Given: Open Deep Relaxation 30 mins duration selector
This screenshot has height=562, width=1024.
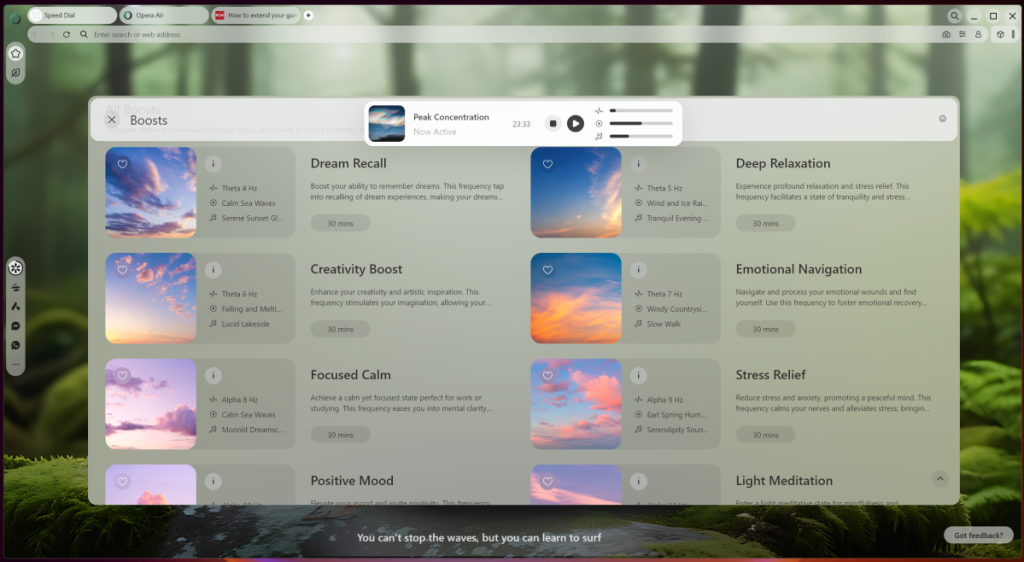Looking at the screenshot, I should (765, 223).
